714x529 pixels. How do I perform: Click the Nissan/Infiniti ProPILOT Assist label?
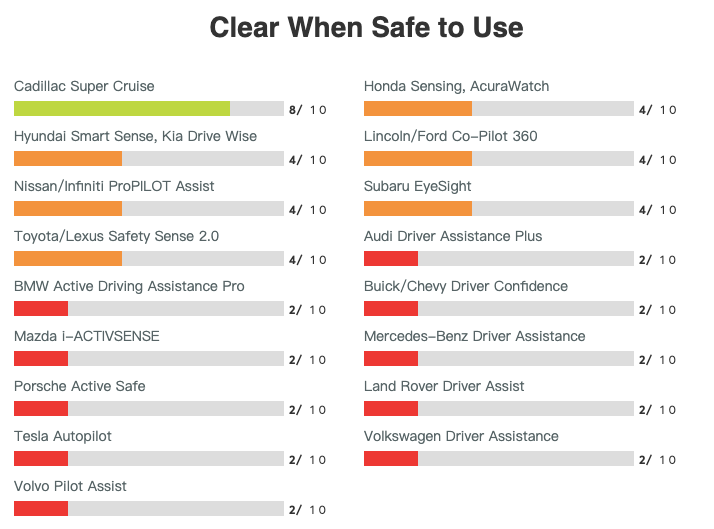tap(114, 187)
